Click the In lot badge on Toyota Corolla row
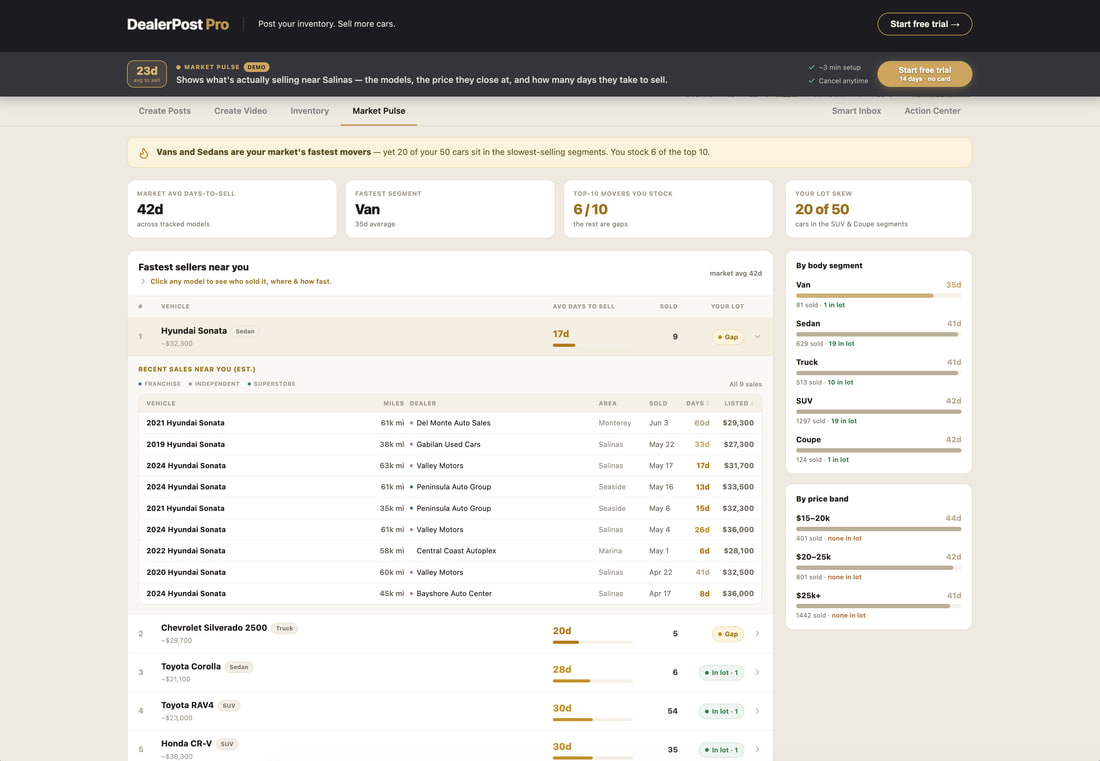Viewport: 1100px width, 761px height. (x=722, y=673)
